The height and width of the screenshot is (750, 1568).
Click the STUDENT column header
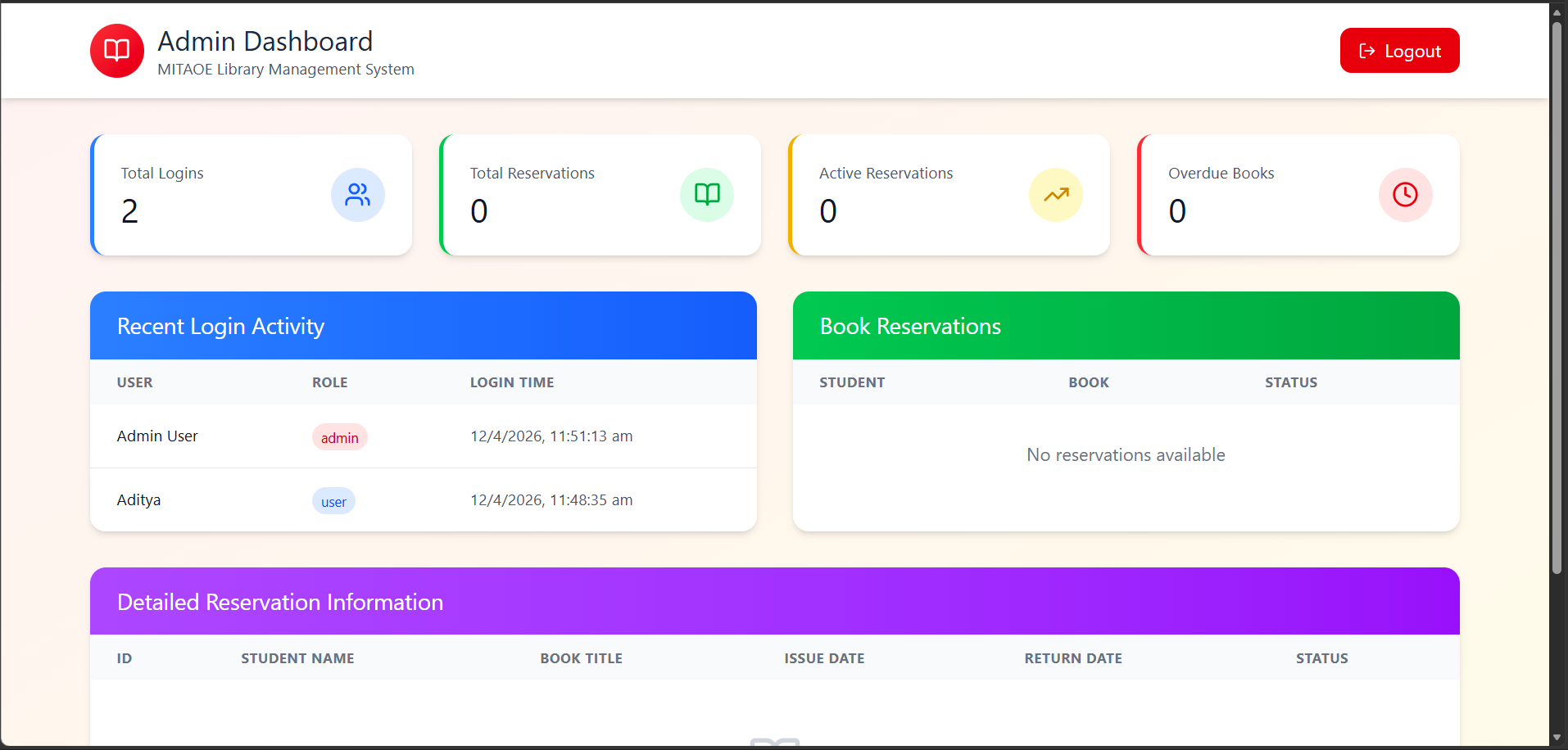click(x=852, y=382)
